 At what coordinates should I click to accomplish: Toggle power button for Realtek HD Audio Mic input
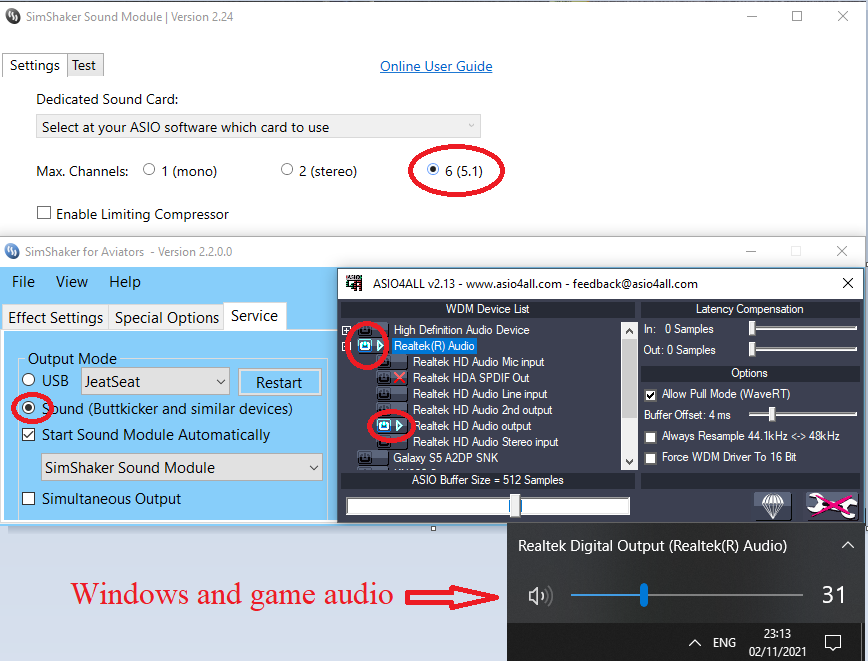[384, 362]
